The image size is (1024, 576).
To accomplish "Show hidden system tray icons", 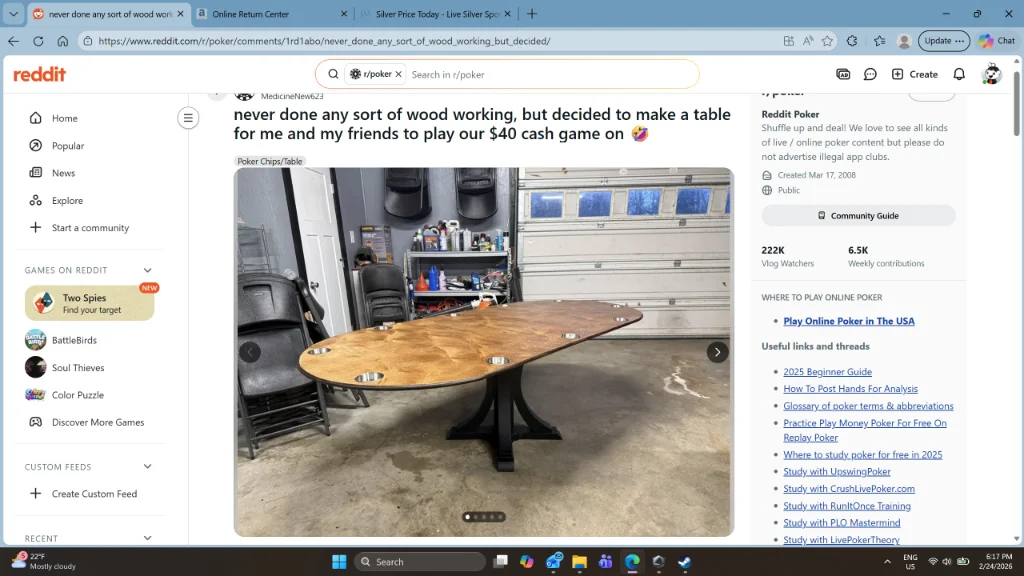I will 887,562.
